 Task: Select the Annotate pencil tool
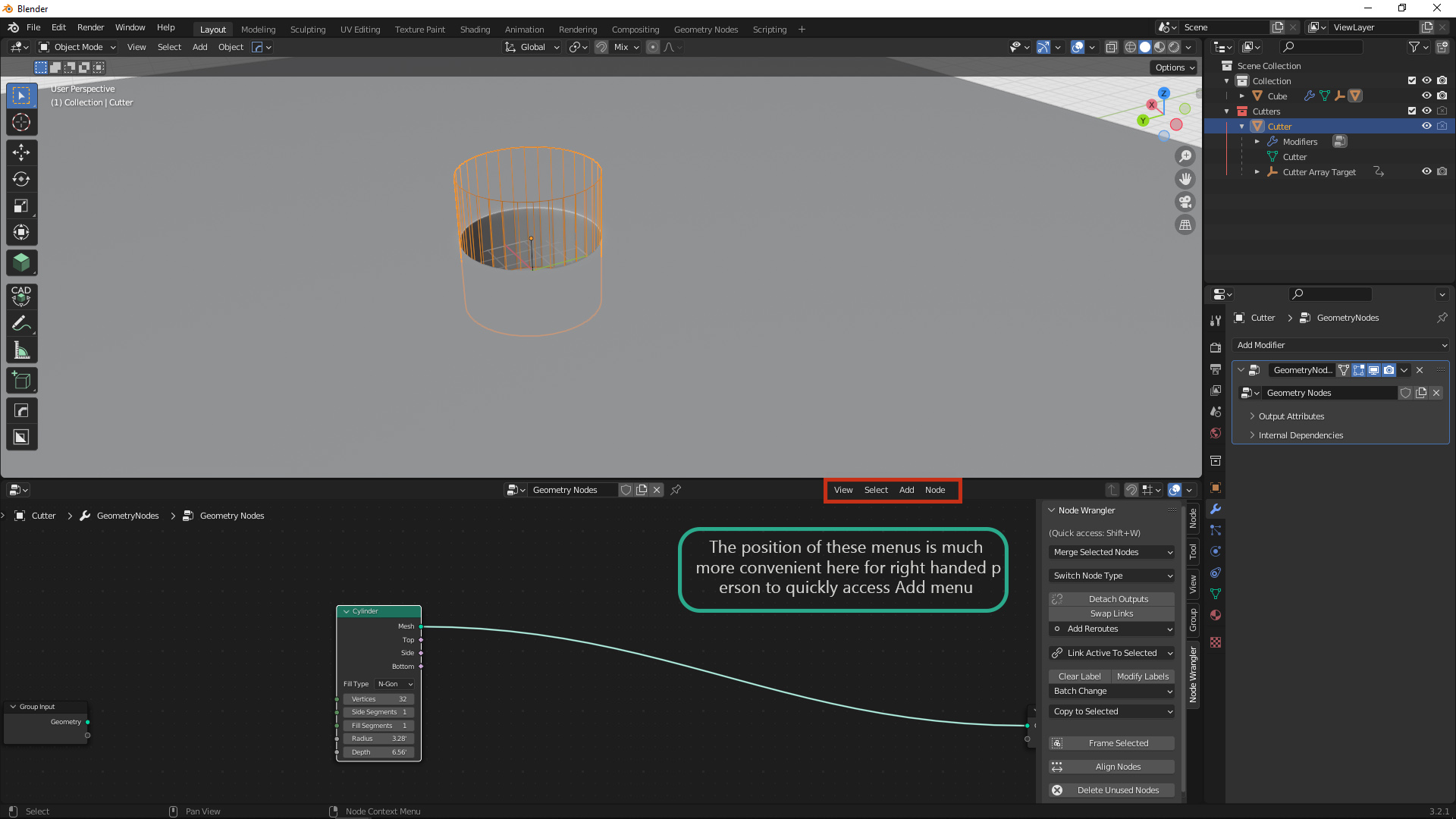click(21, 324)
